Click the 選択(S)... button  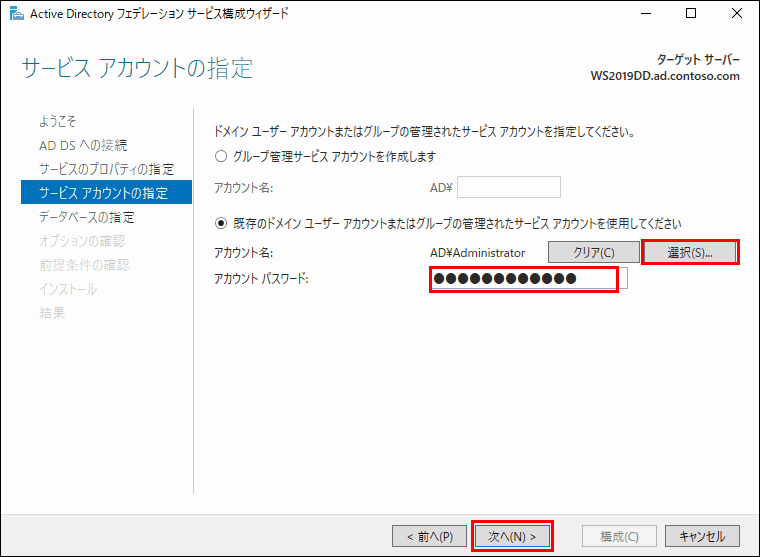(x=690, y=252)
